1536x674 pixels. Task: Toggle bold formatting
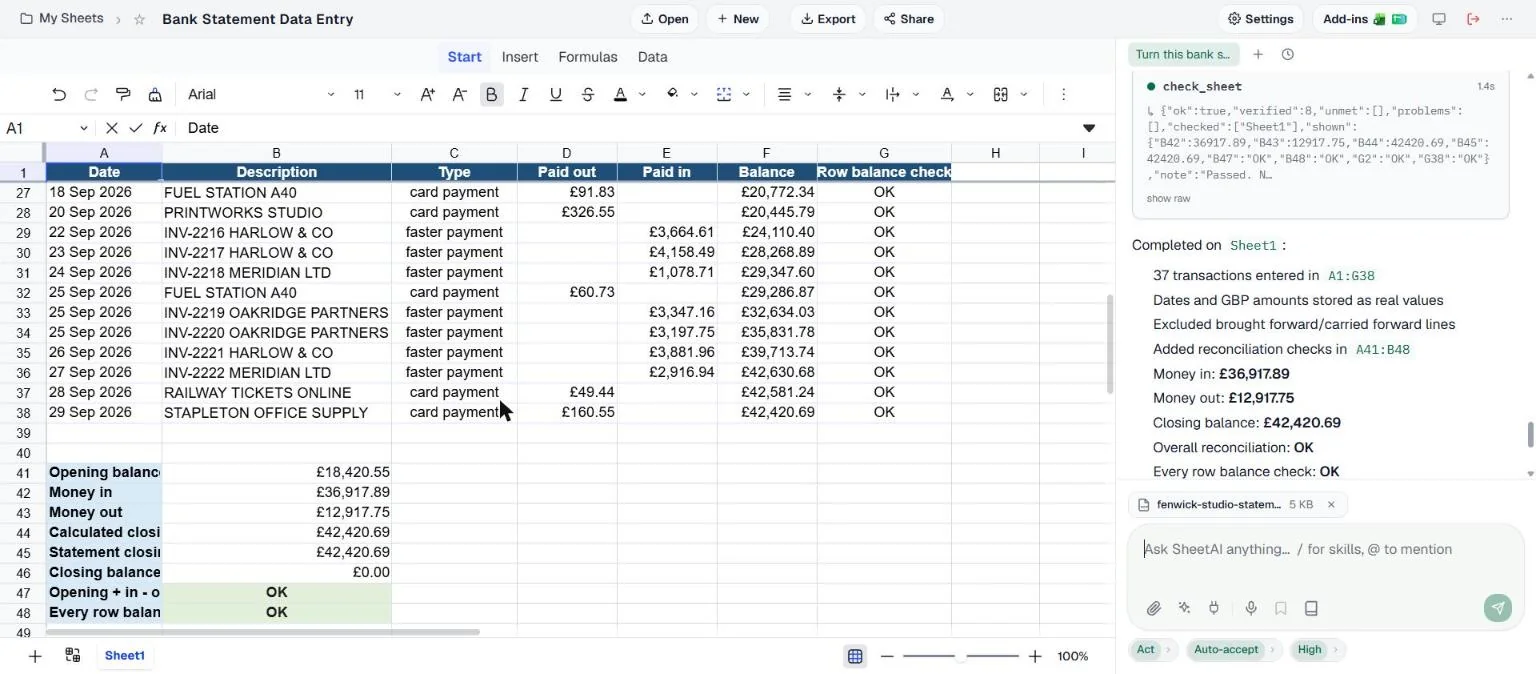[x=491, y=94]
